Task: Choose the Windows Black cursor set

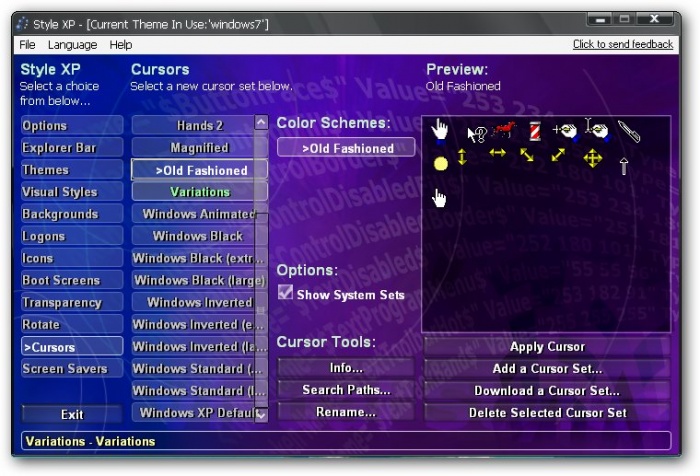Action: coord(199,236)
